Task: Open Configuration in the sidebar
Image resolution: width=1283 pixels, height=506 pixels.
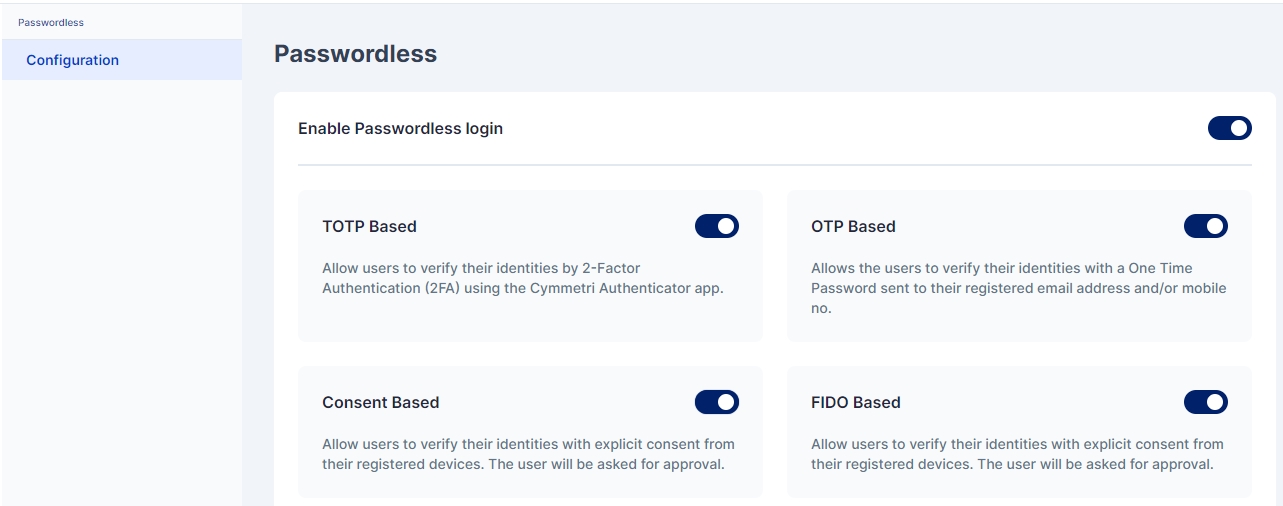Action: tap(72, 60)
